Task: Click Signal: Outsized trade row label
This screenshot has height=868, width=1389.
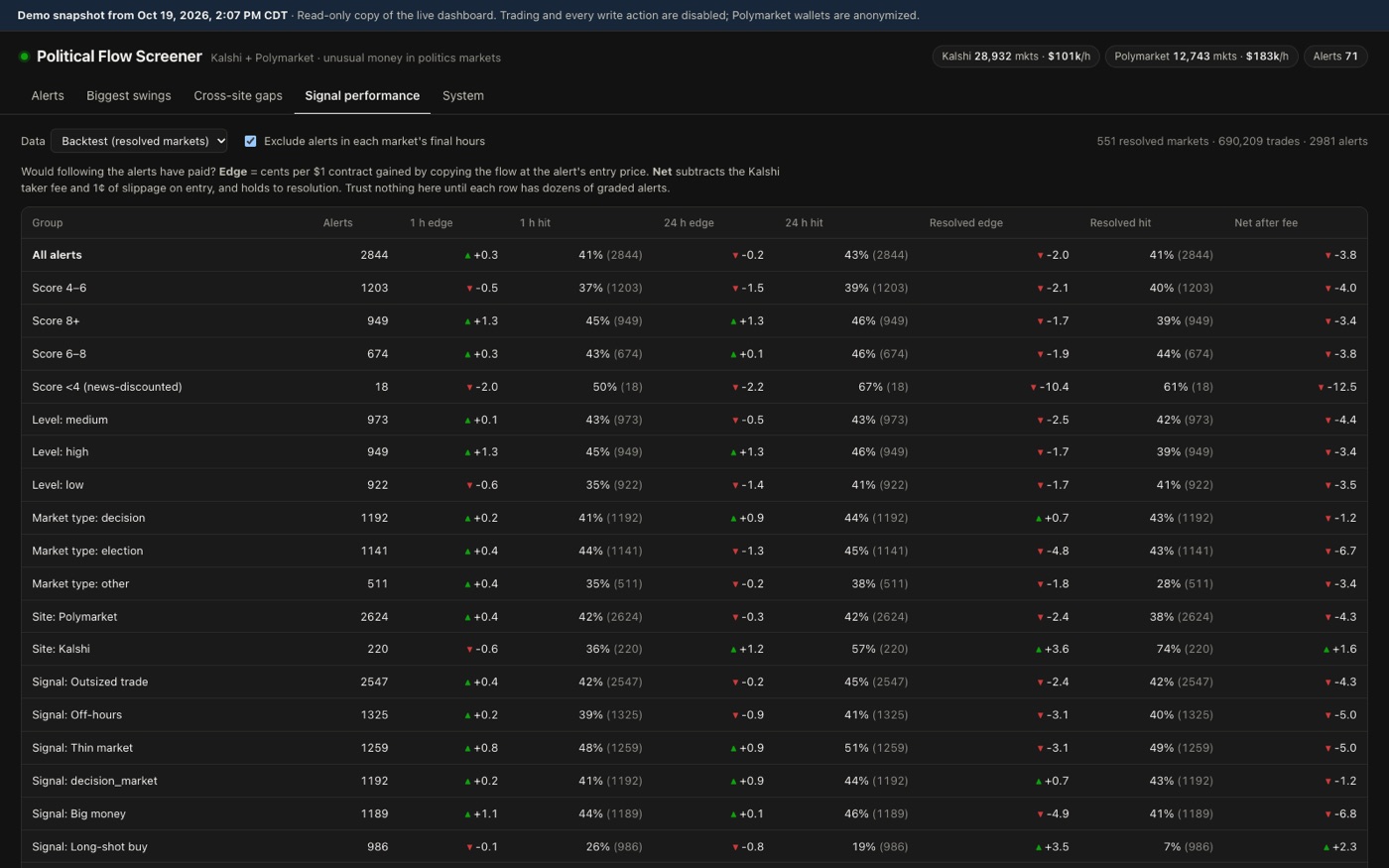Action: [89, 682]
